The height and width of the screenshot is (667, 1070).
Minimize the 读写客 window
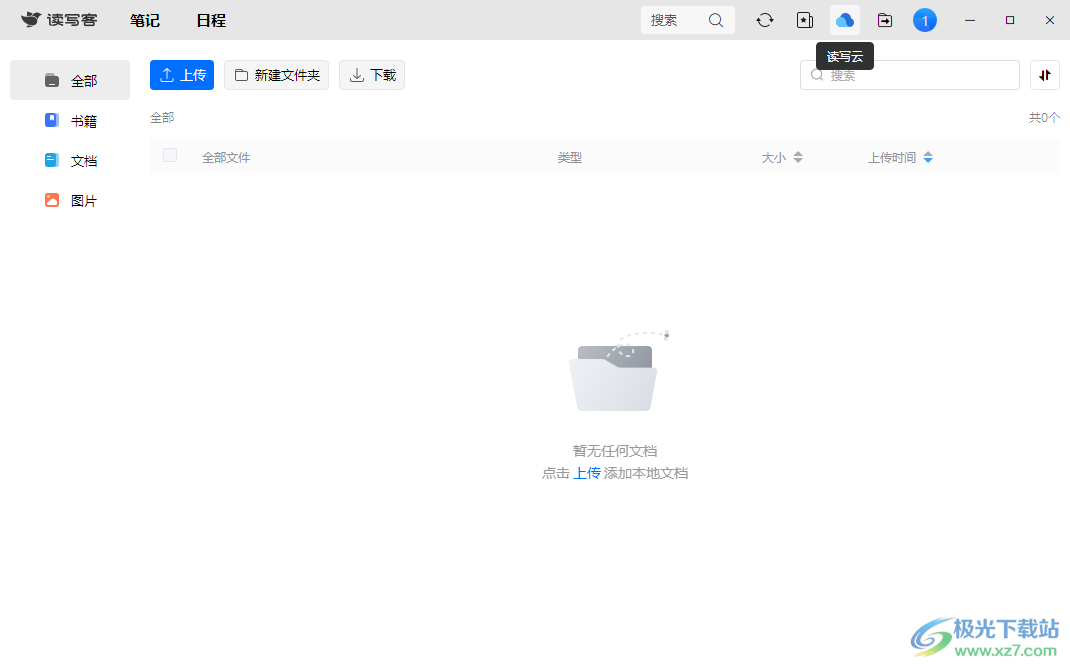click(970, 20)
